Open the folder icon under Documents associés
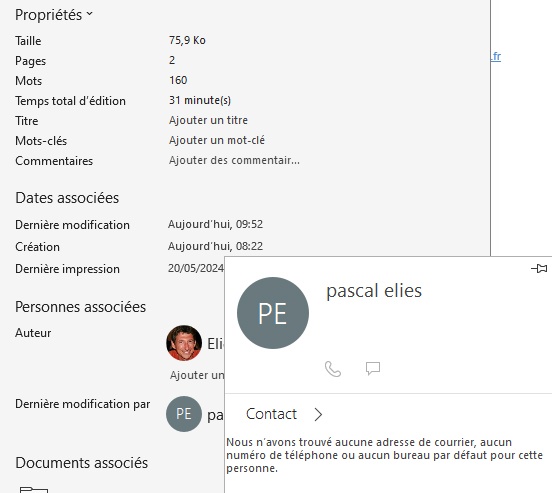552x493 pixels. point(34,489)
